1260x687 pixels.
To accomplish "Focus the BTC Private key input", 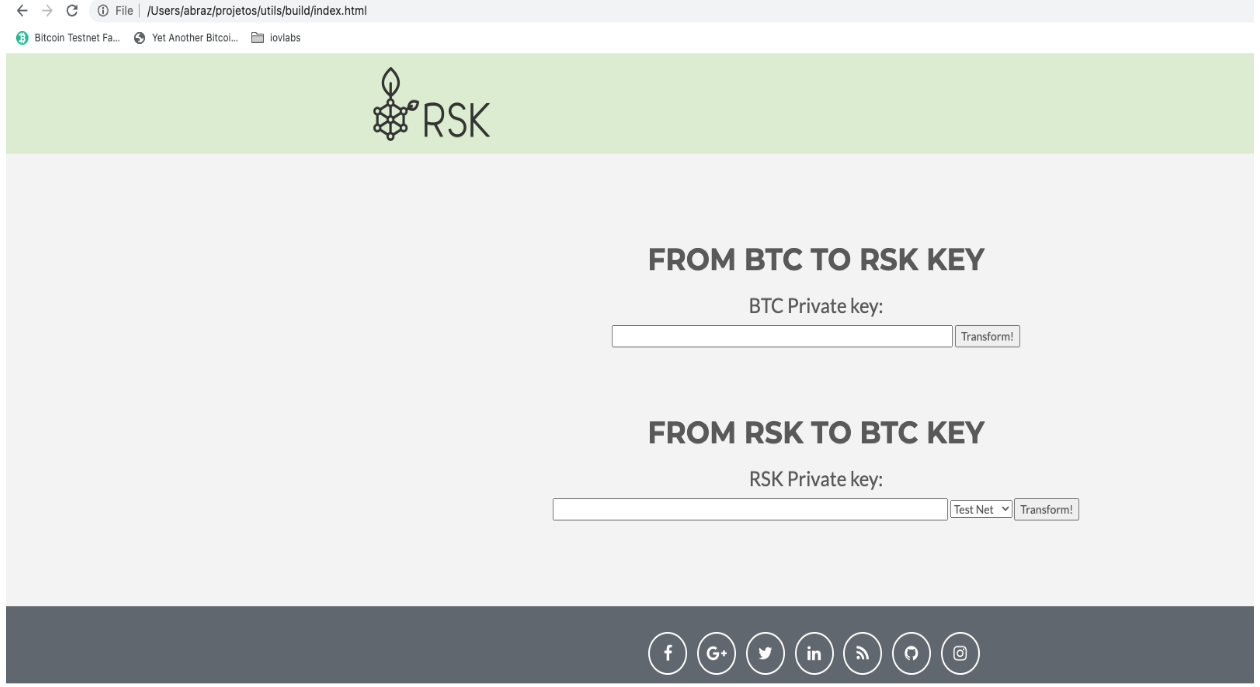I will pyautogui.click(x=782, y=336).
